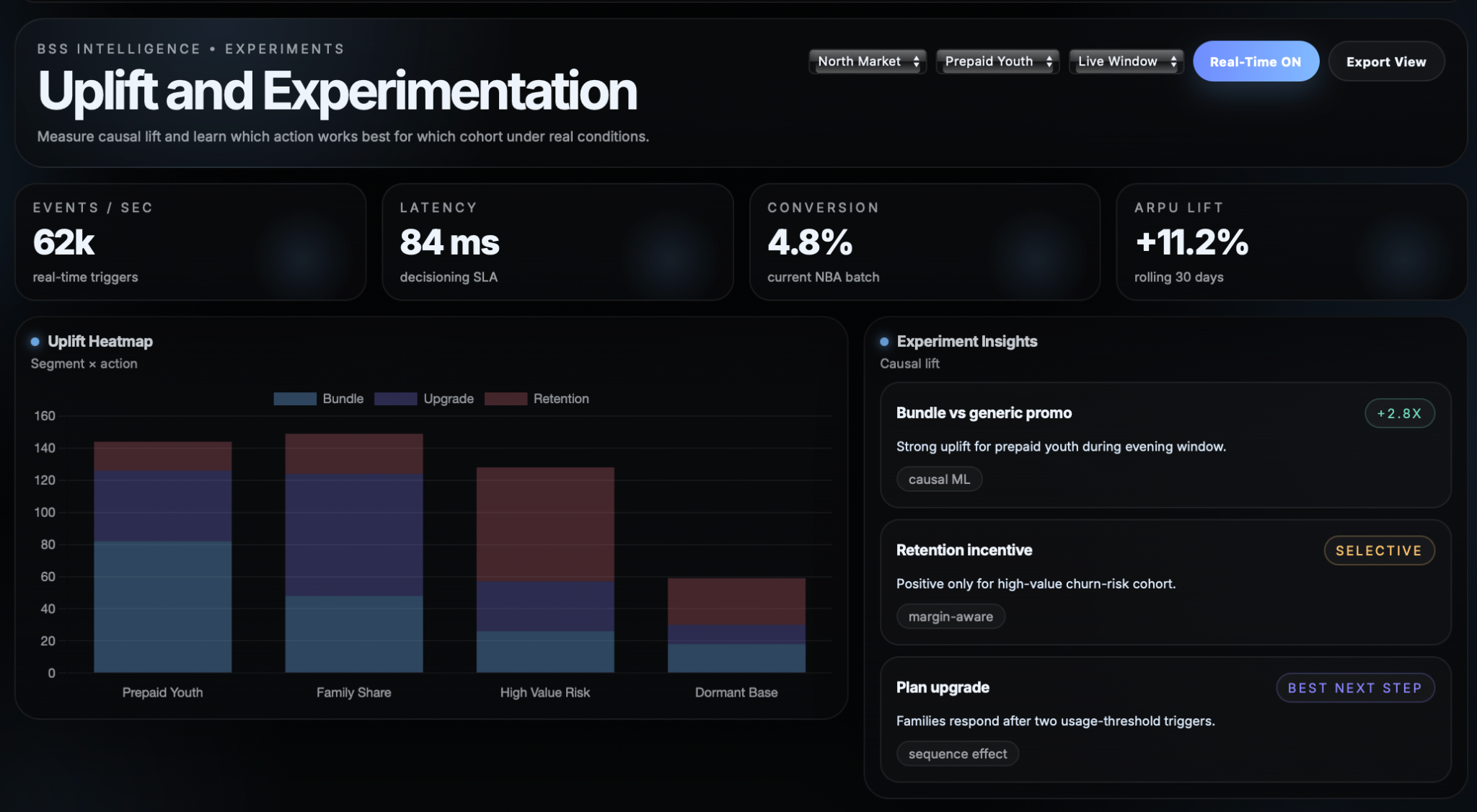Click the SELECTIVE badge

pos(1378,551)
